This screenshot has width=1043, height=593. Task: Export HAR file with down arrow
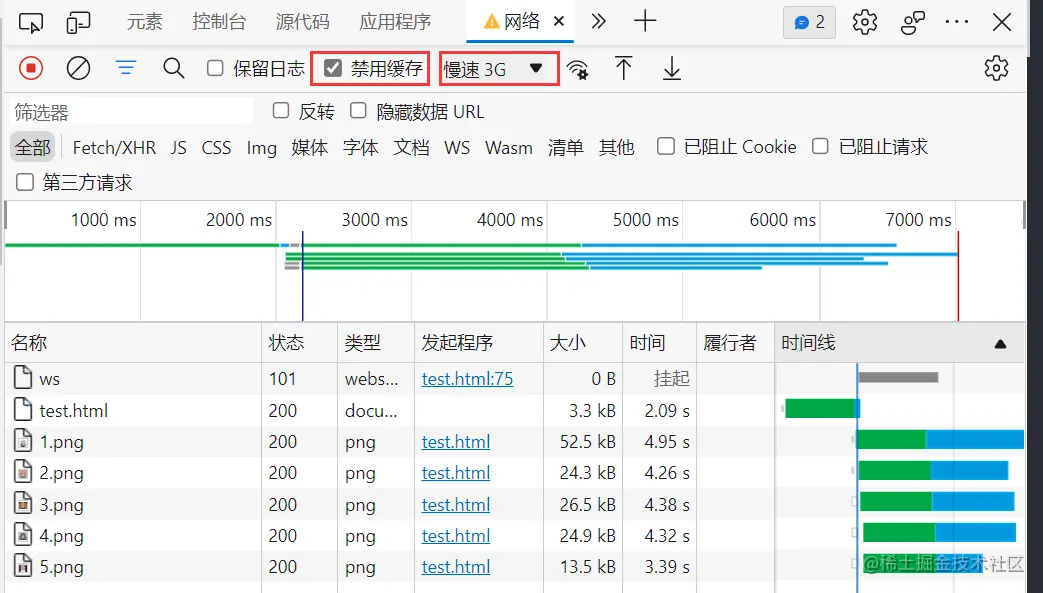[672, 68]
